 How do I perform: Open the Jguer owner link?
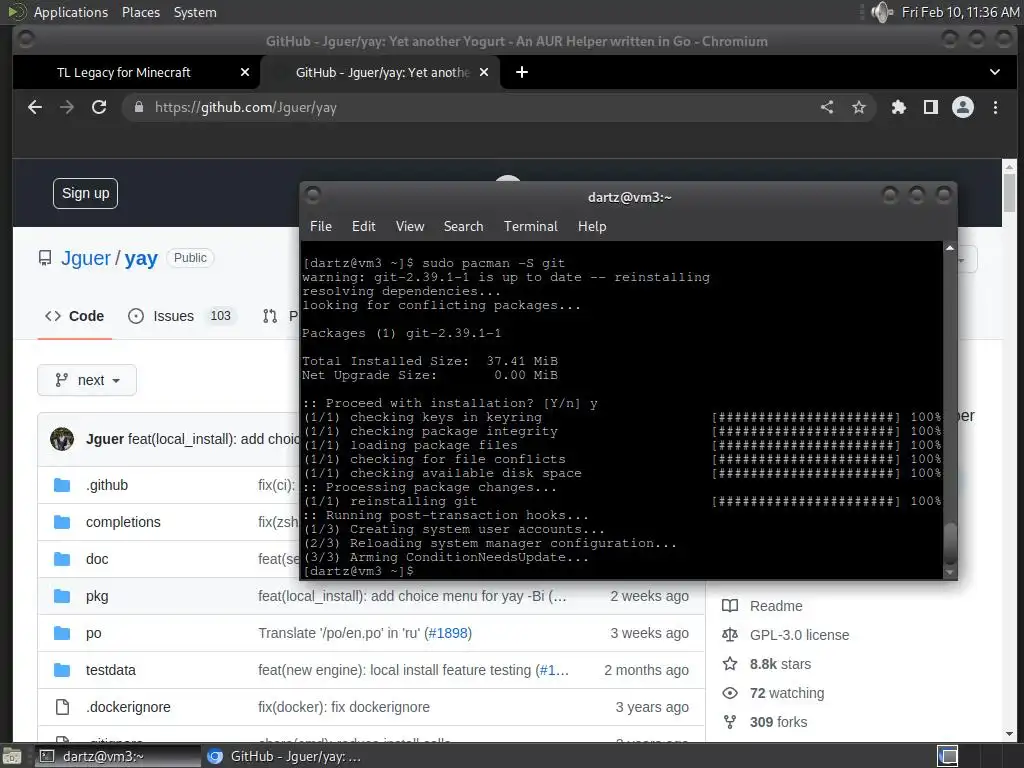coord(86,258)
